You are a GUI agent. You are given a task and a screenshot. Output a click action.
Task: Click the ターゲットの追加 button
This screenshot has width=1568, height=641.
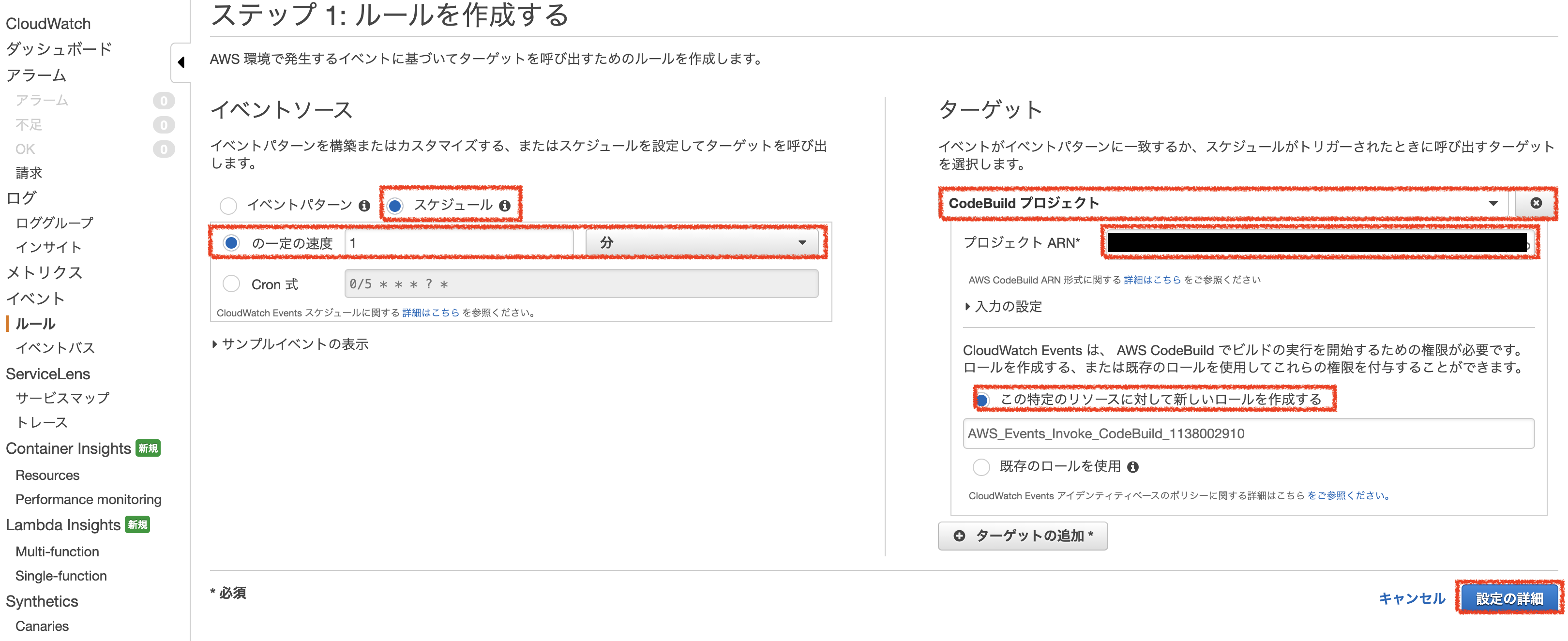pyautogui.click(x=1023, y=536)
